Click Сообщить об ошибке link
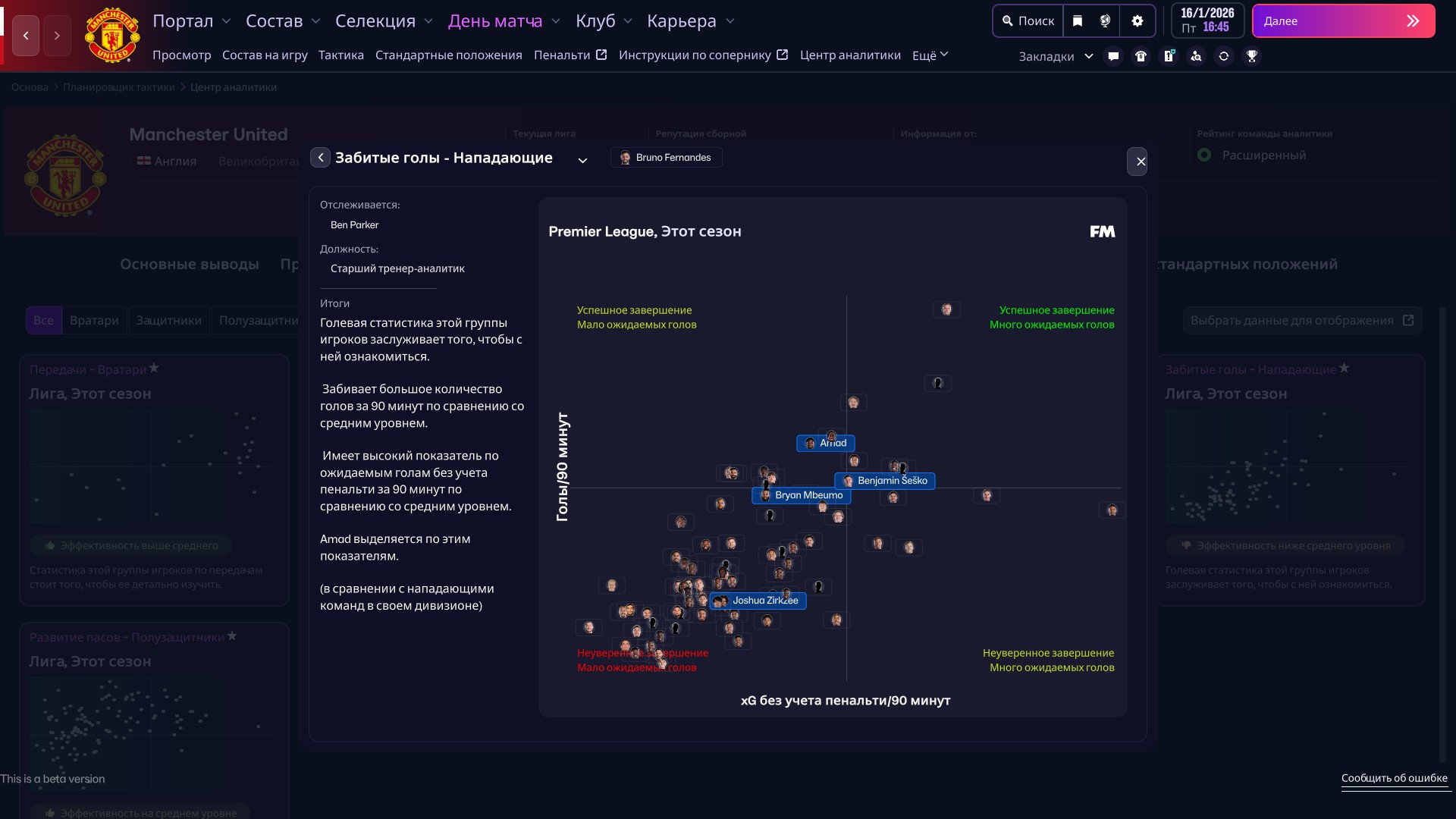1456x819 pixels. coord(1394,778)
